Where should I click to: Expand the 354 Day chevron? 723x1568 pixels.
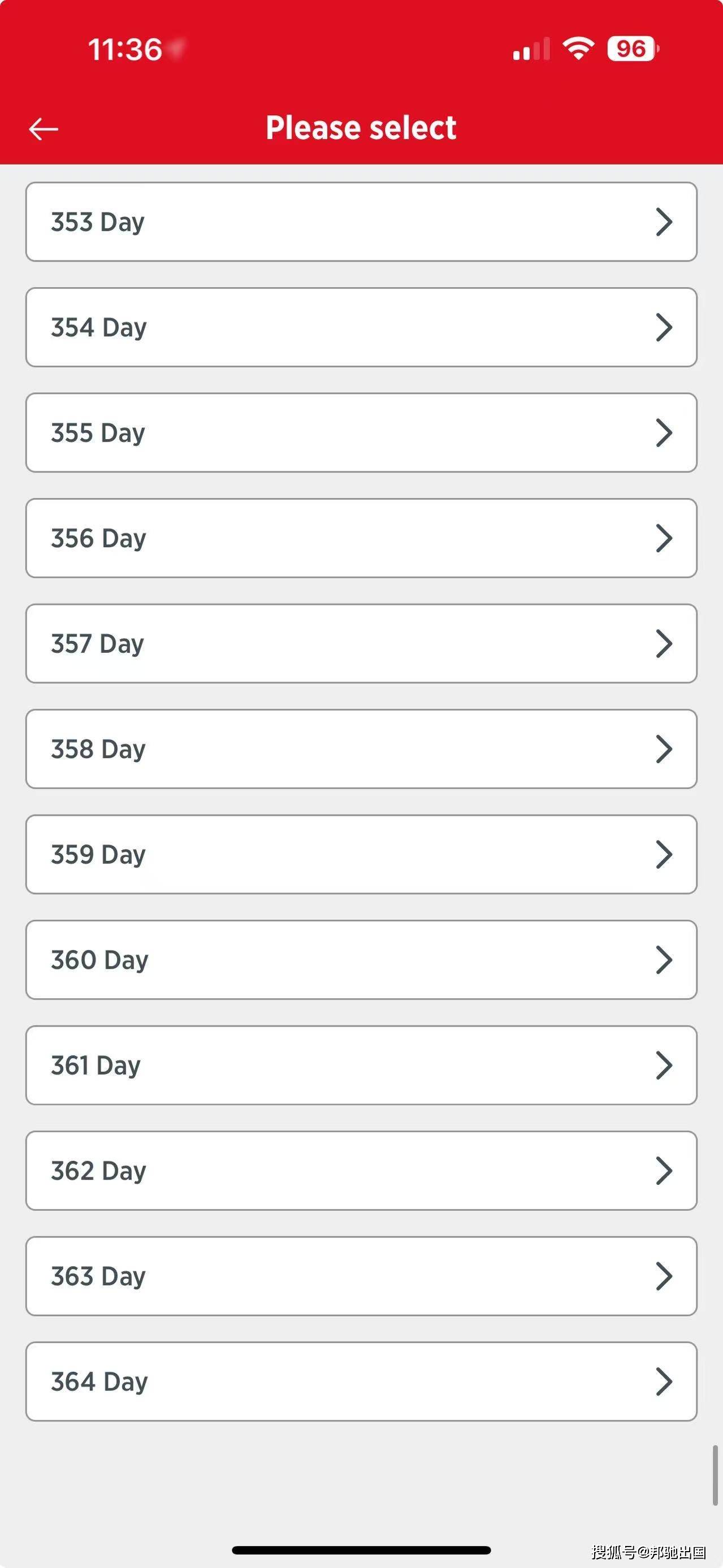tap(664, 327)
